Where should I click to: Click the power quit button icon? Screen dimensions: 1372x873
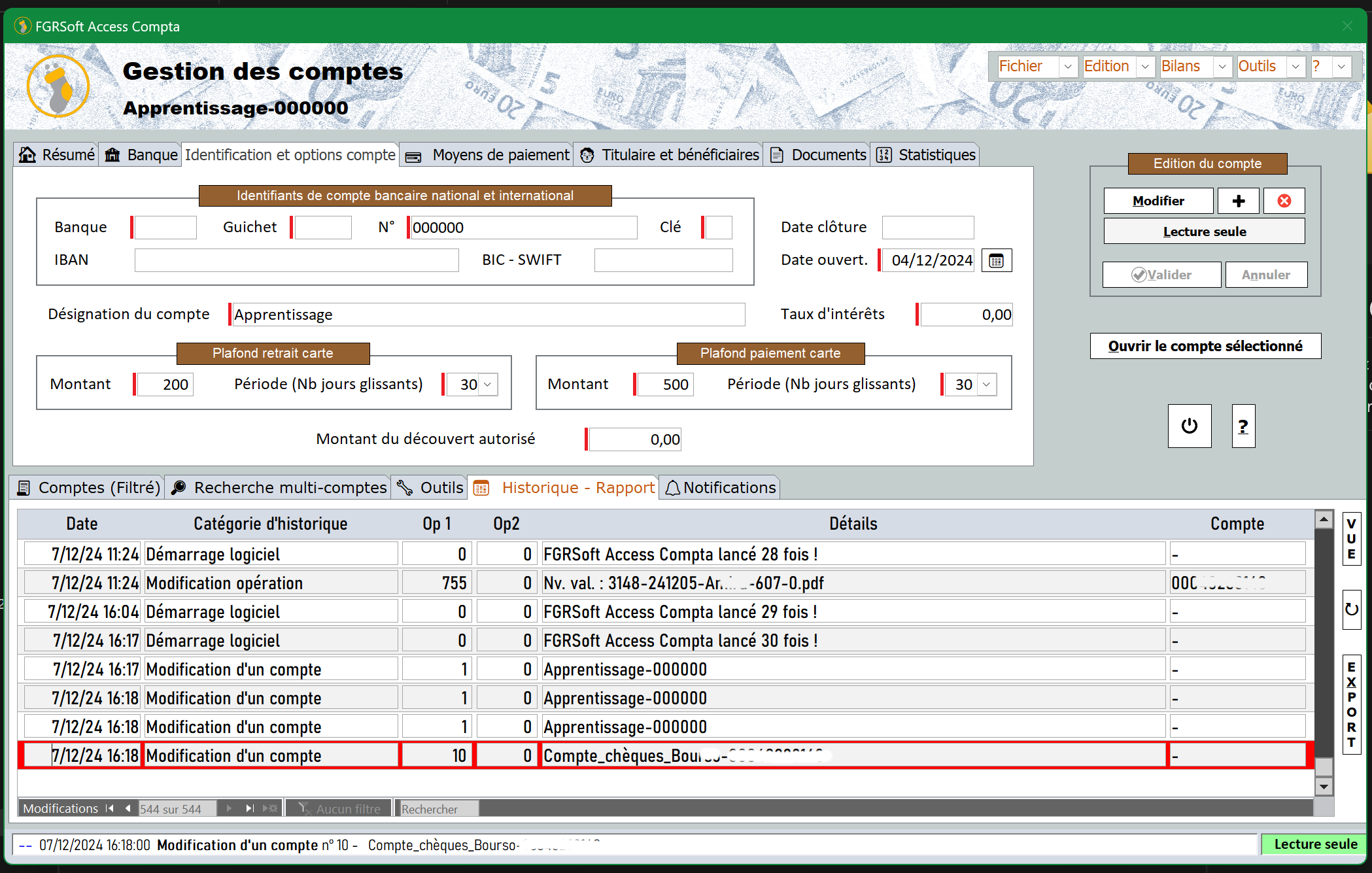(x=1189, y=426)
